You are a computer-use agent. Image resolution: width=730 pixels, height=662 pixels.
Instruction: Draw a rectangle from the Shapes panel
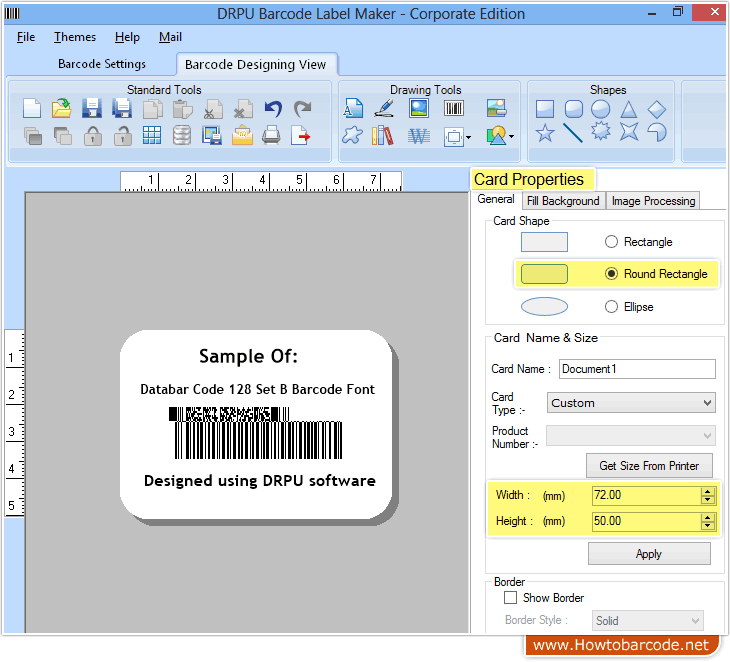[x=545, y=109]
